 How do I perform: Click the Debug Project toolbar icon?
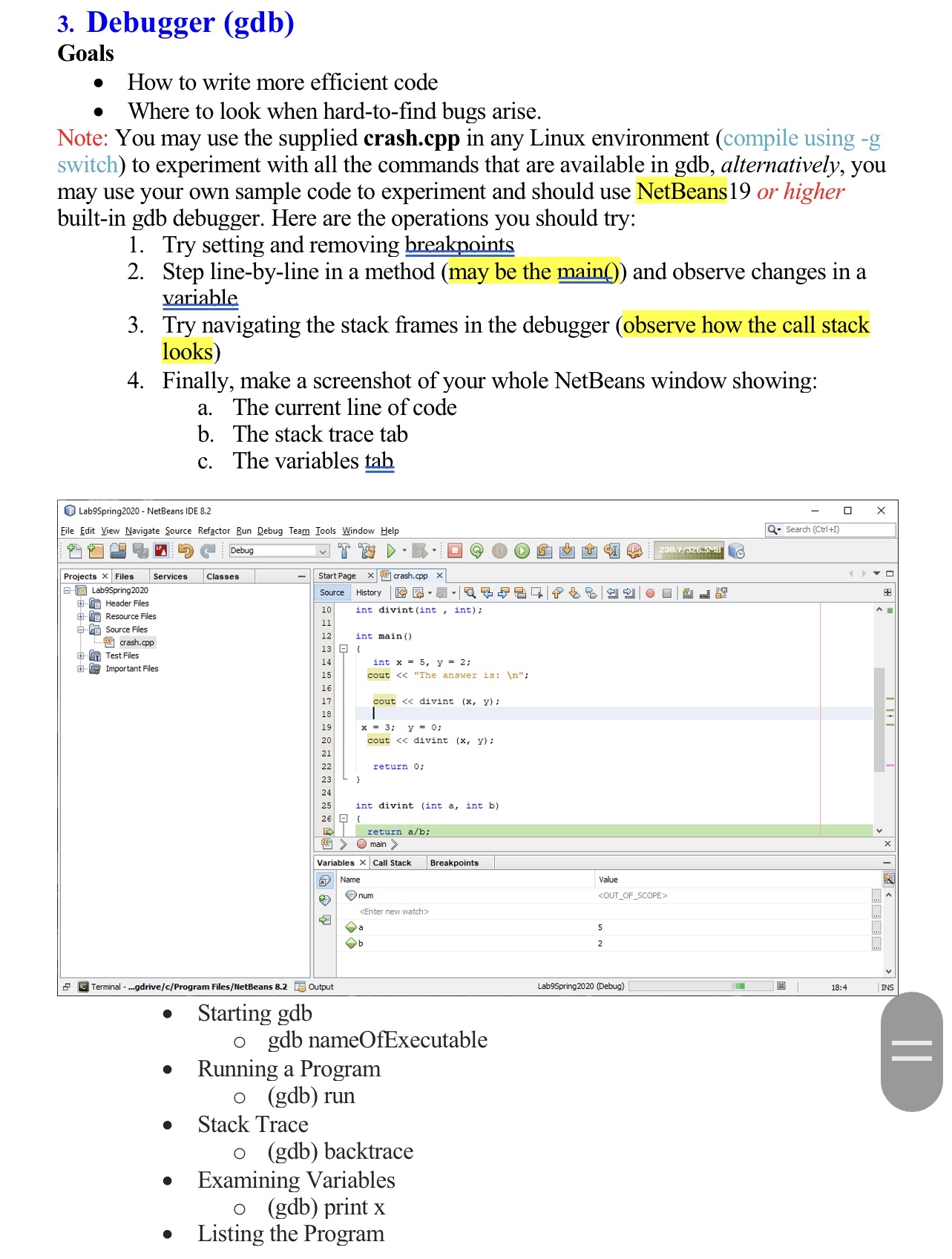(420, 551)
